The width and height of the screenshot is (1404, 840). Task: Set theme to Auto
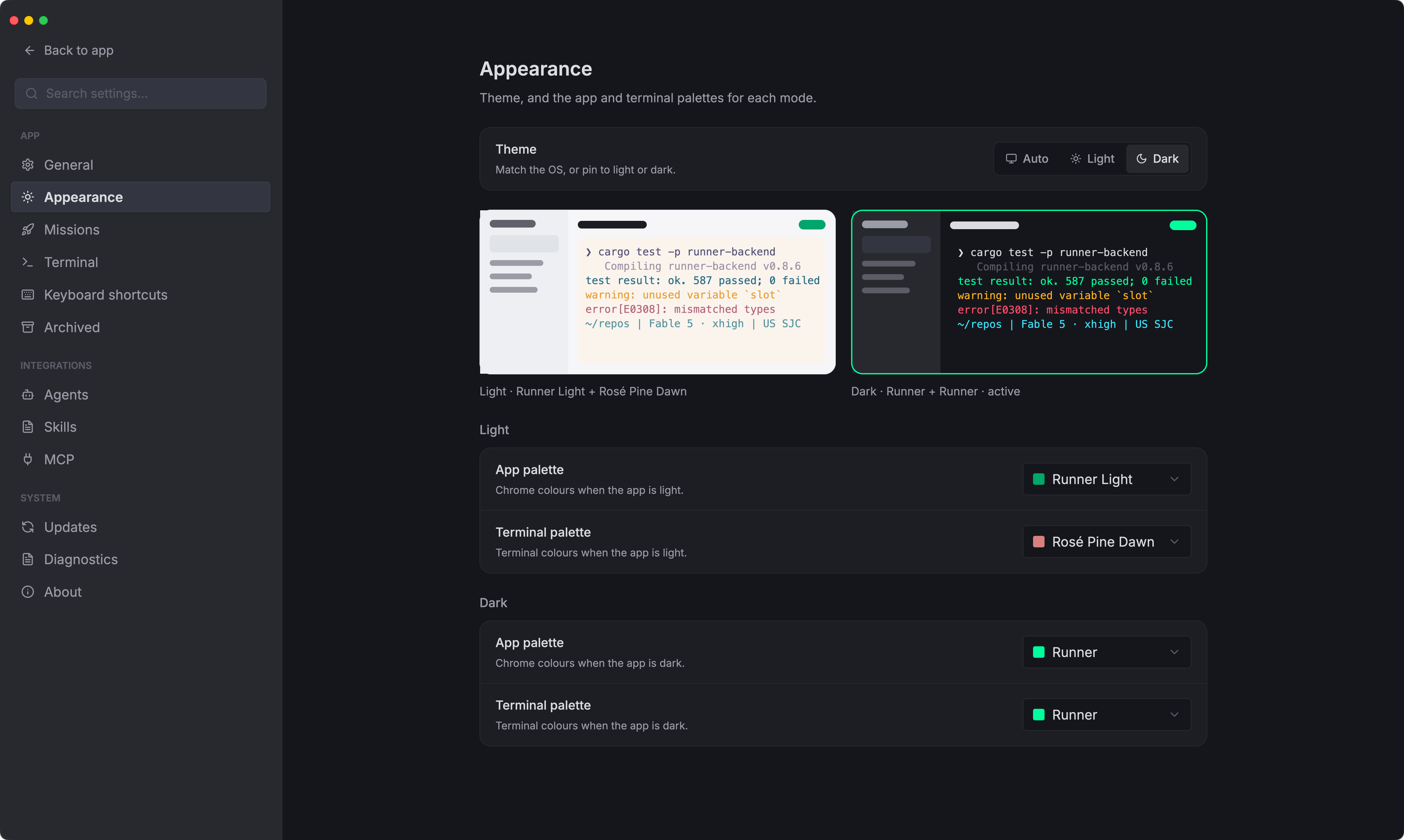(1027, 159)
